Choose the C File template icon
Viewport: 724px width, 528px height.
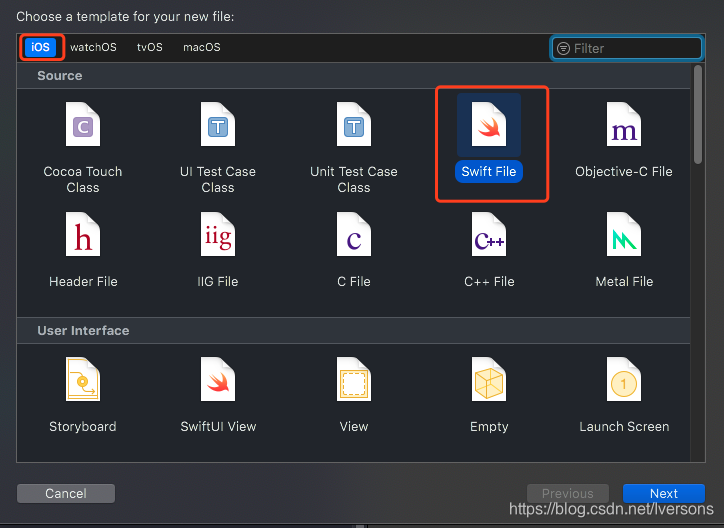tap(354, 234)
